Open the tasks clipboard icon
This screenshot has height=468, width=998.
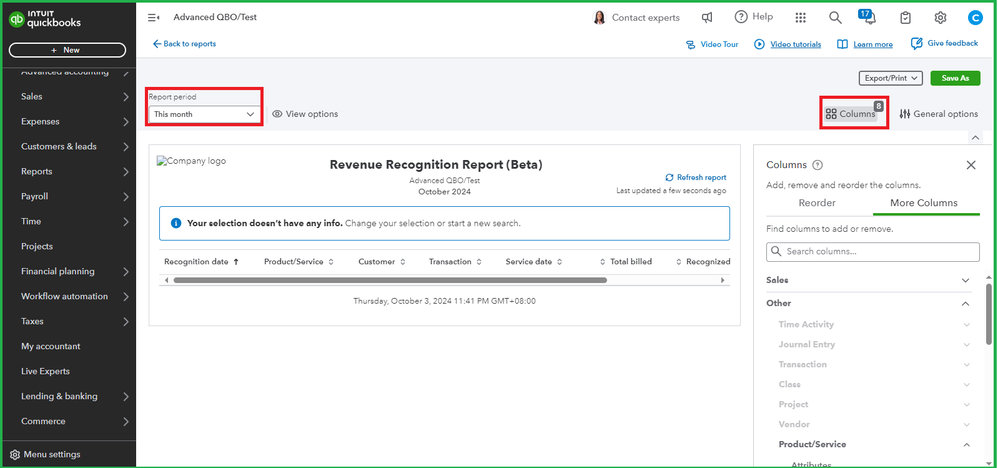pyautogui.click(x=905, y=18)
